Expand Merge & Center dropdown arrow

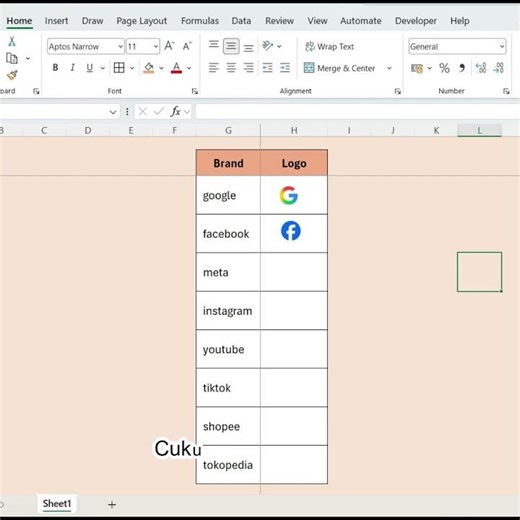pos(389,68)
